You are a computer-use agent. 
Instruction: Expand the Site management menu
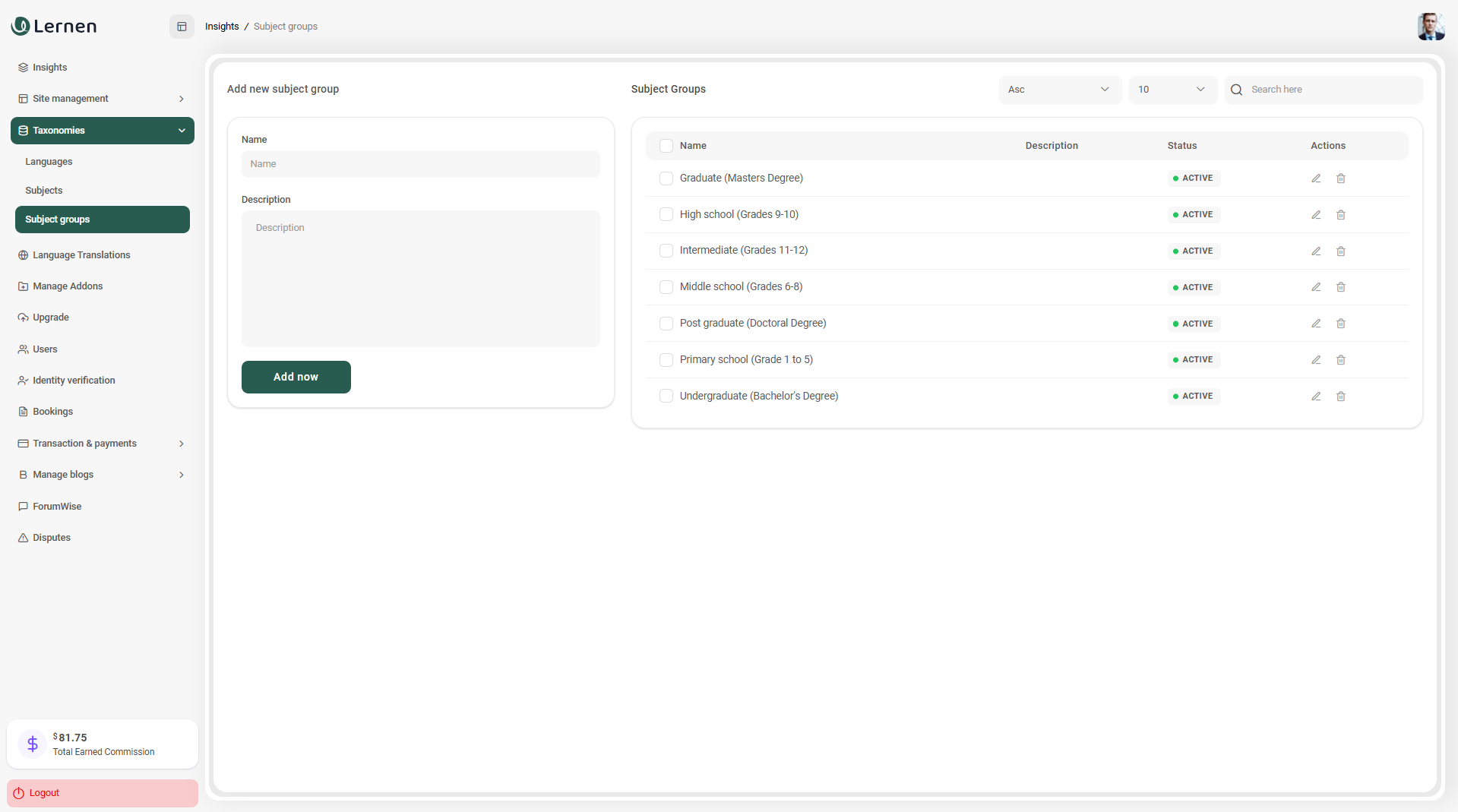[102, 99]
